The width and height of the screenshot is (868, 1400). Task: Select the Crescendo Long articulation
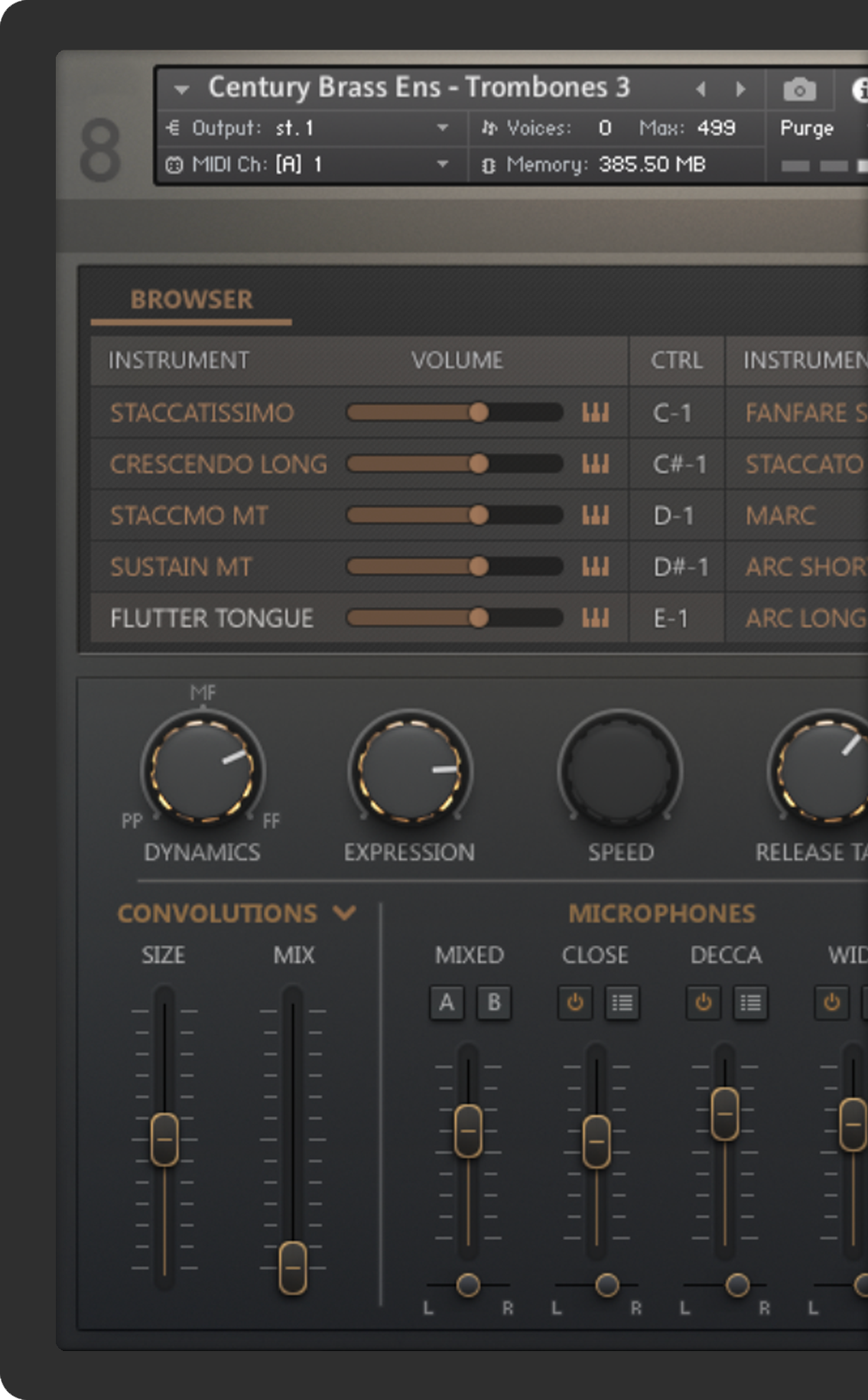(218, 464)
